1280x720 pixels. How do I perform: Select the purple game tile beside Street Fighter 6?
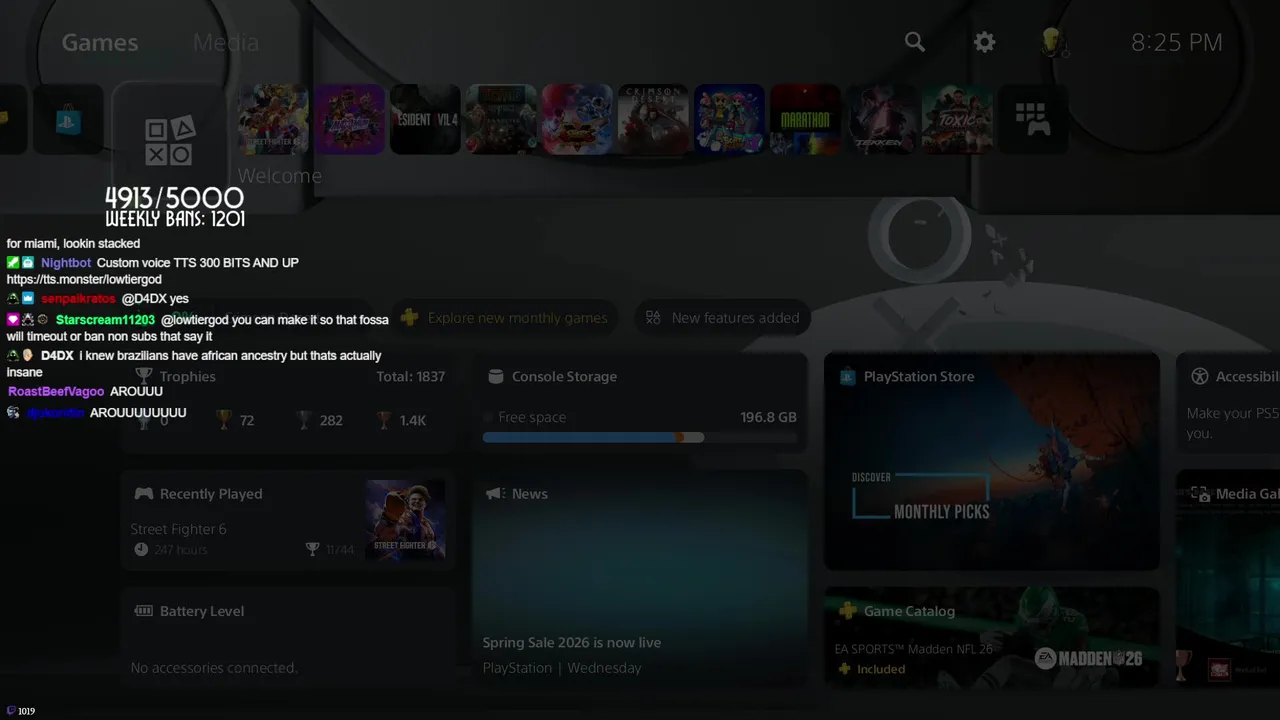349,119
